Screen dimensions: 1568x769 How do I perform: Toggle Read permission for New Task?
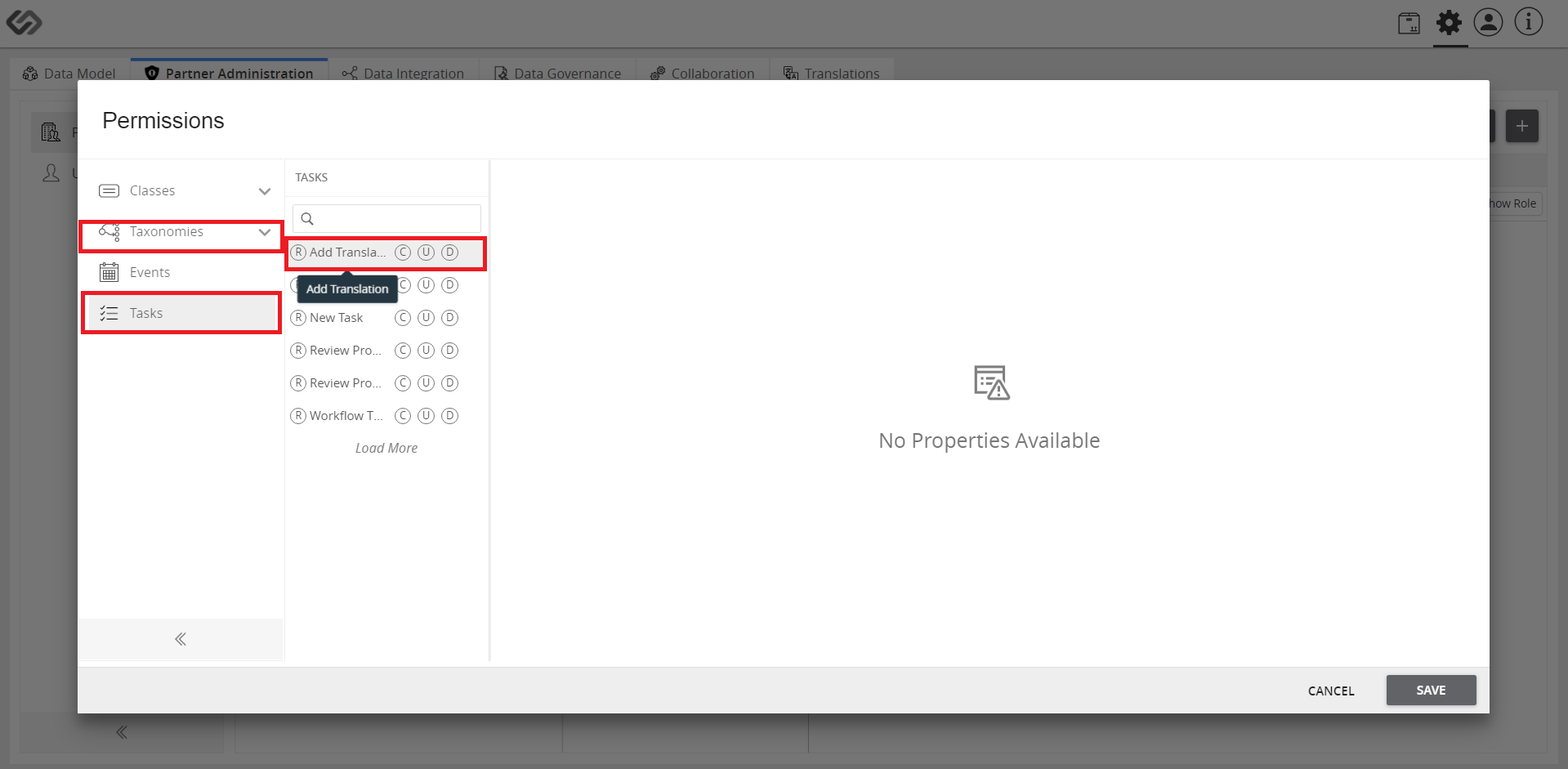click(x=299, y=318)
